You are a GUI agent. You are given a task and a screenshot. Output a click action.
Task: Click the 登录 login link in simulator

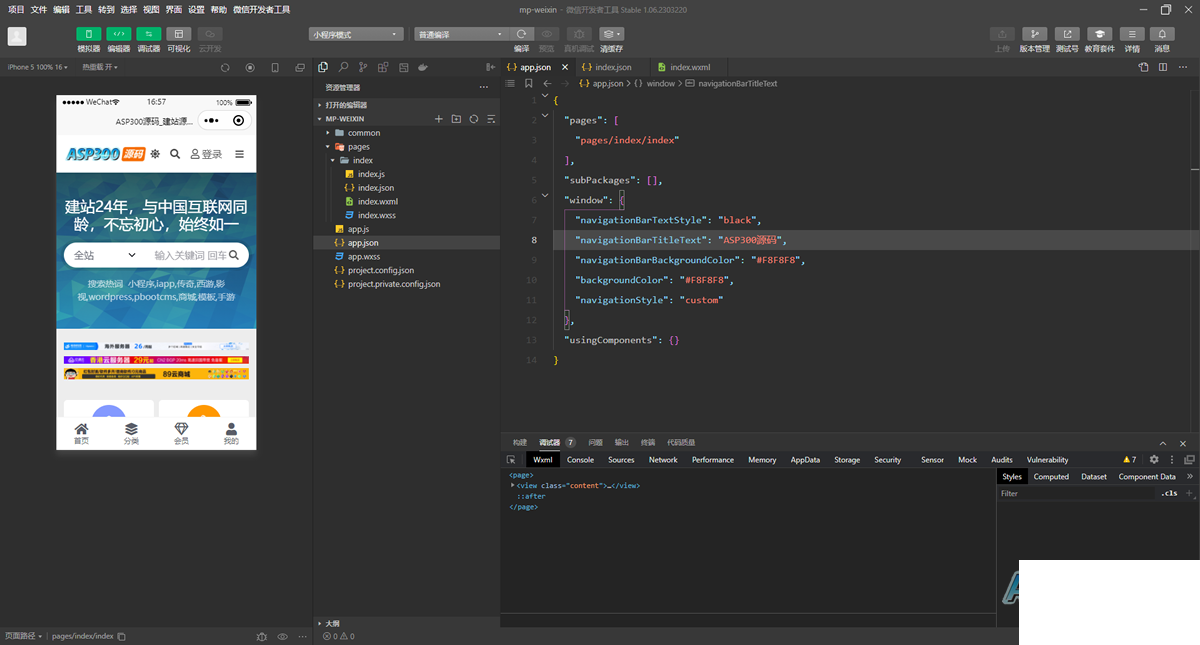[207, 154]
